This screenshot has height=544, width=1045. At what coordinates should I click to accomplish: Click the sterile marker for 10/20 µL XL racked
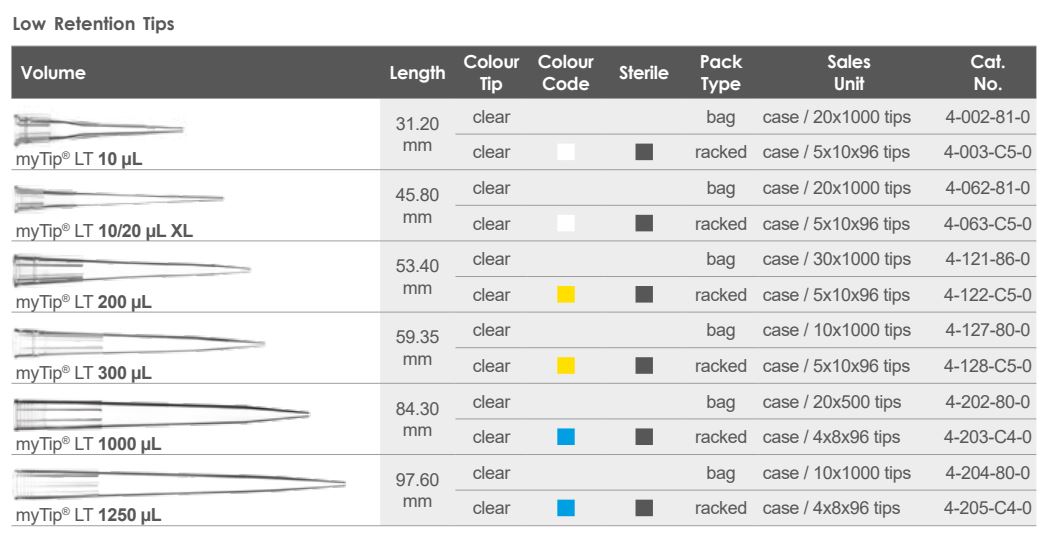644,224
